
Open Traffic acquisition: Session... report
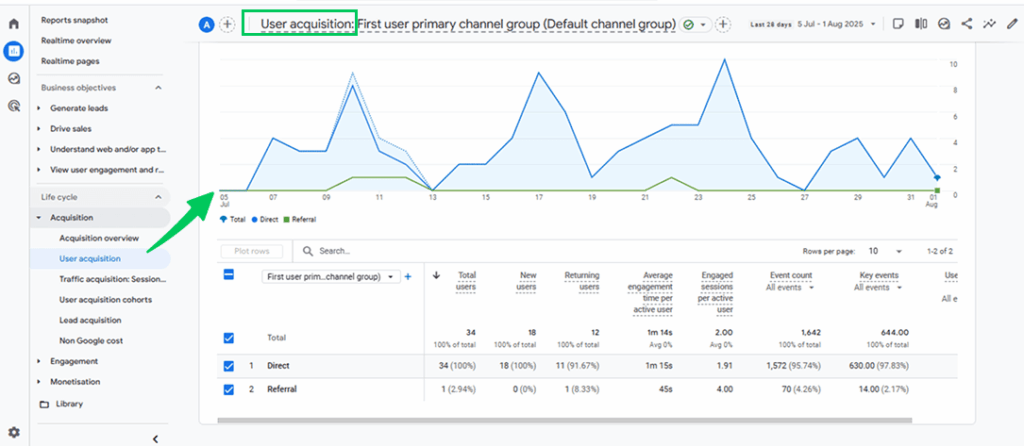point(112,279)
